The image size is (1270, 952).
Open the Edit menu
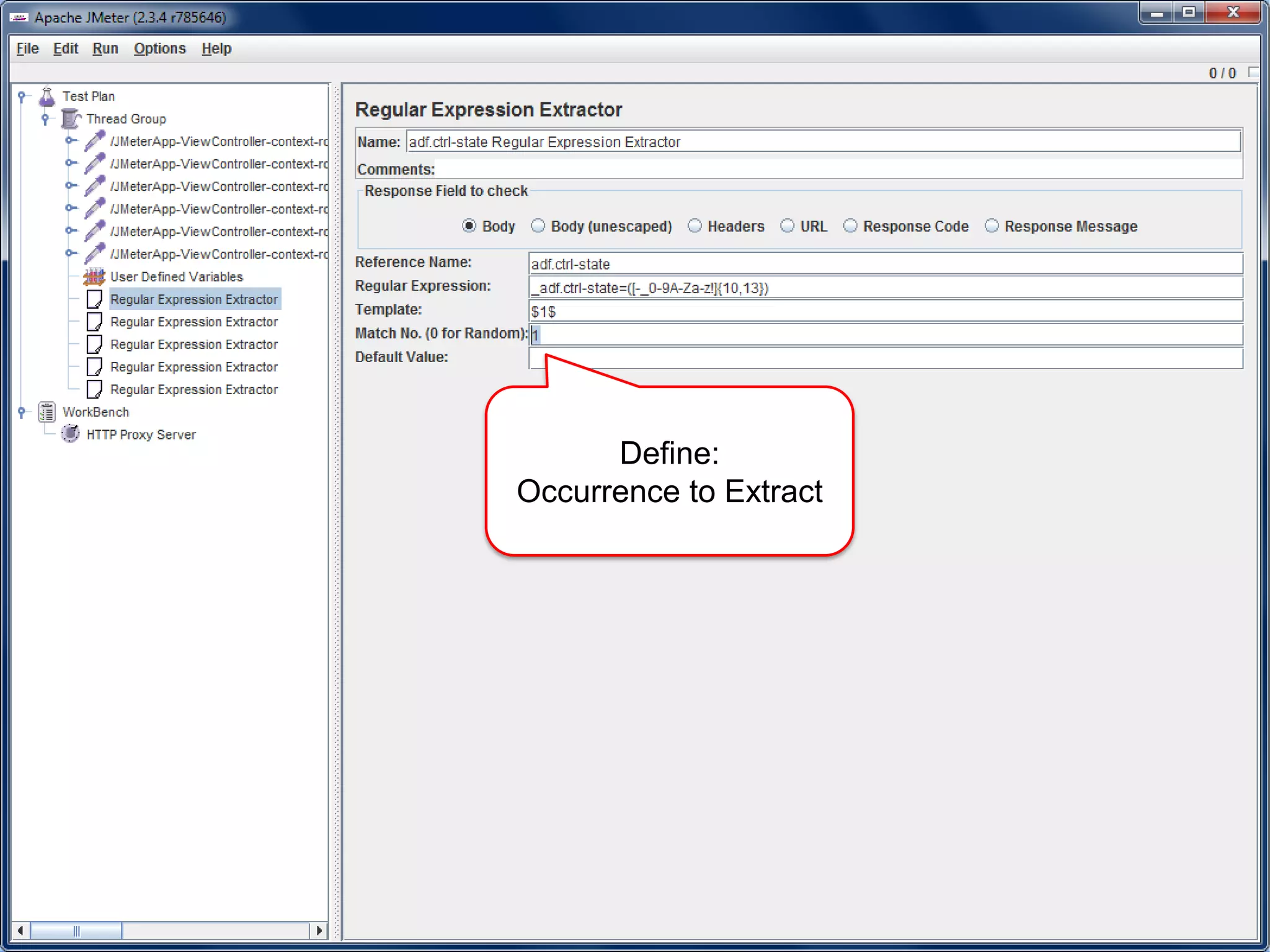coord(66,48)
